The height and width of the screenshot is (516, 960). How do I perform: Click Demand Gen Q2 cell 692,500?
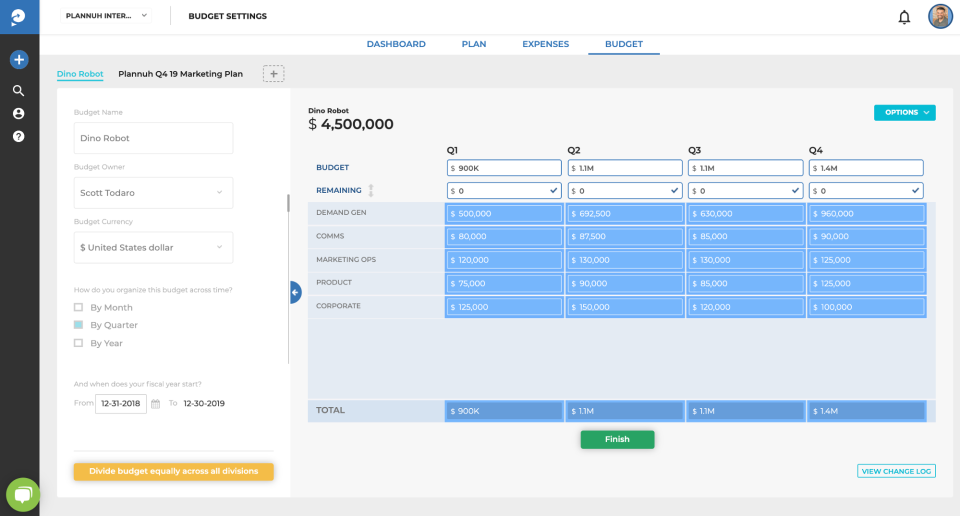pyautogui.click(x=624, y=214)
